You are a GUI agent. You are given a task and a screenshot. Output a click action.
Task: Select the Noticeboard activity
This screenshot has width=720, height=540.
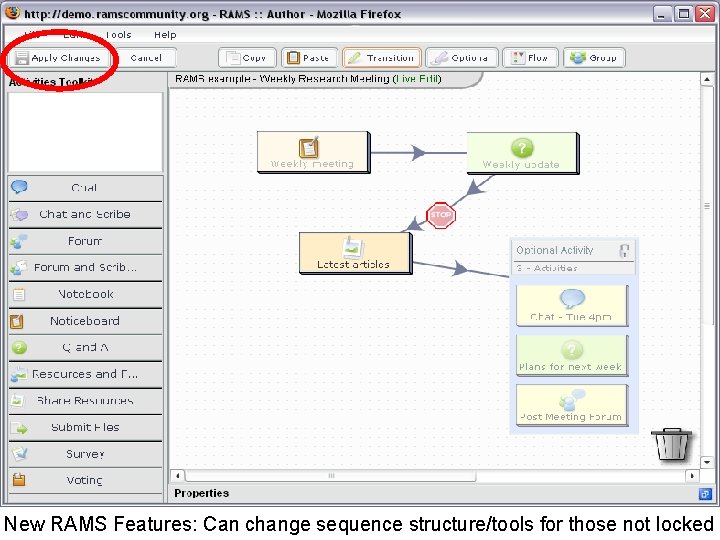click(85, 321)
